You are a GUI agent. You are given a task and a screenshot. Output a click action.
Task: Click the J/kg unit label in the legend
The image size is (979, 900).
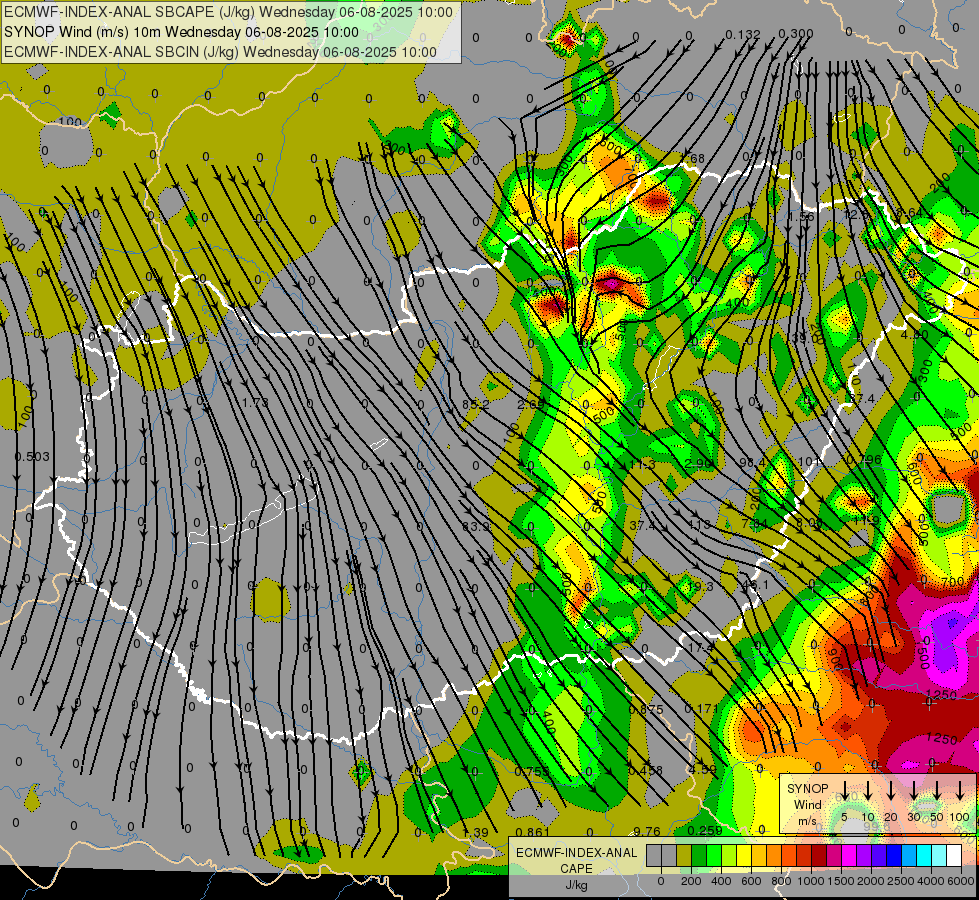pos(576,885)
